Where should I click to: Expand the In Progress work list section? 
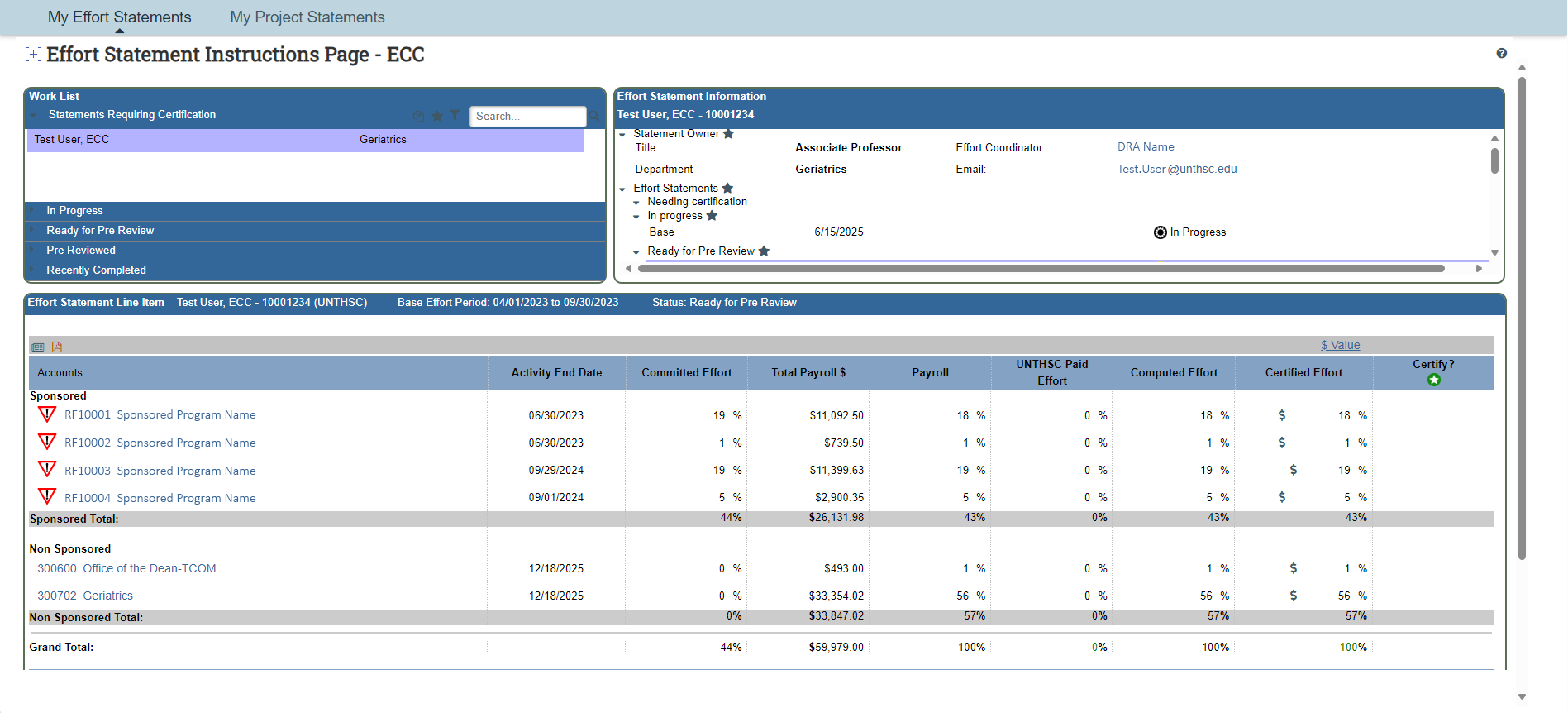pos(32,211)
